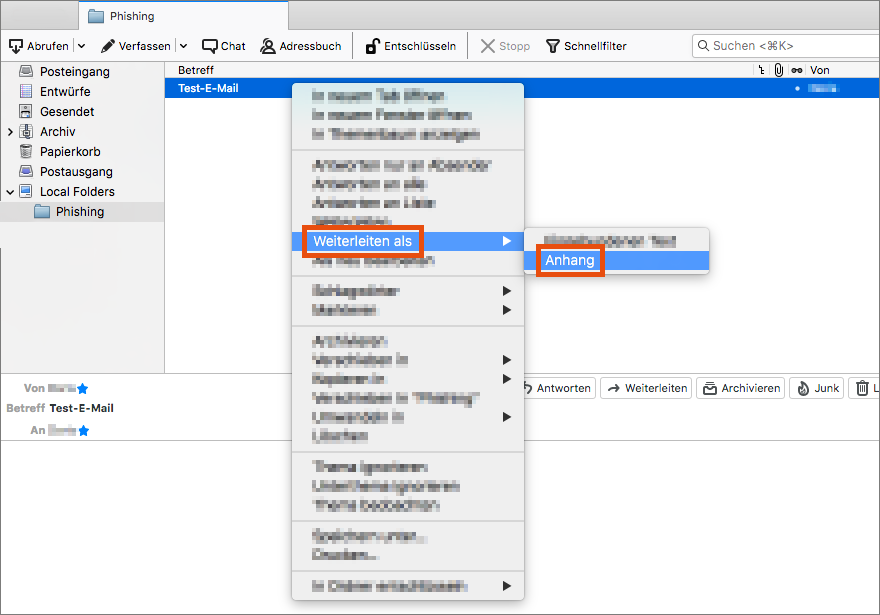This screenshot has height=615, width=880.
Task: Toggle the star next to recipient name
Action: point(84,430)
